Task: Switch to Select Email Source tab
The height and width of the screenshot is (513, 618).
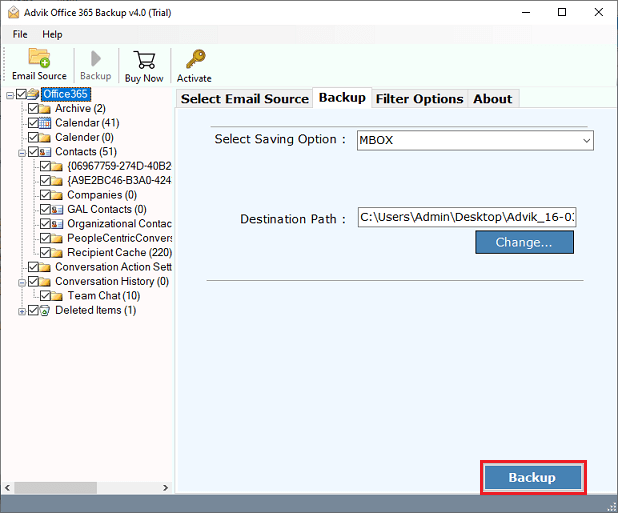Action: (245, 99)
